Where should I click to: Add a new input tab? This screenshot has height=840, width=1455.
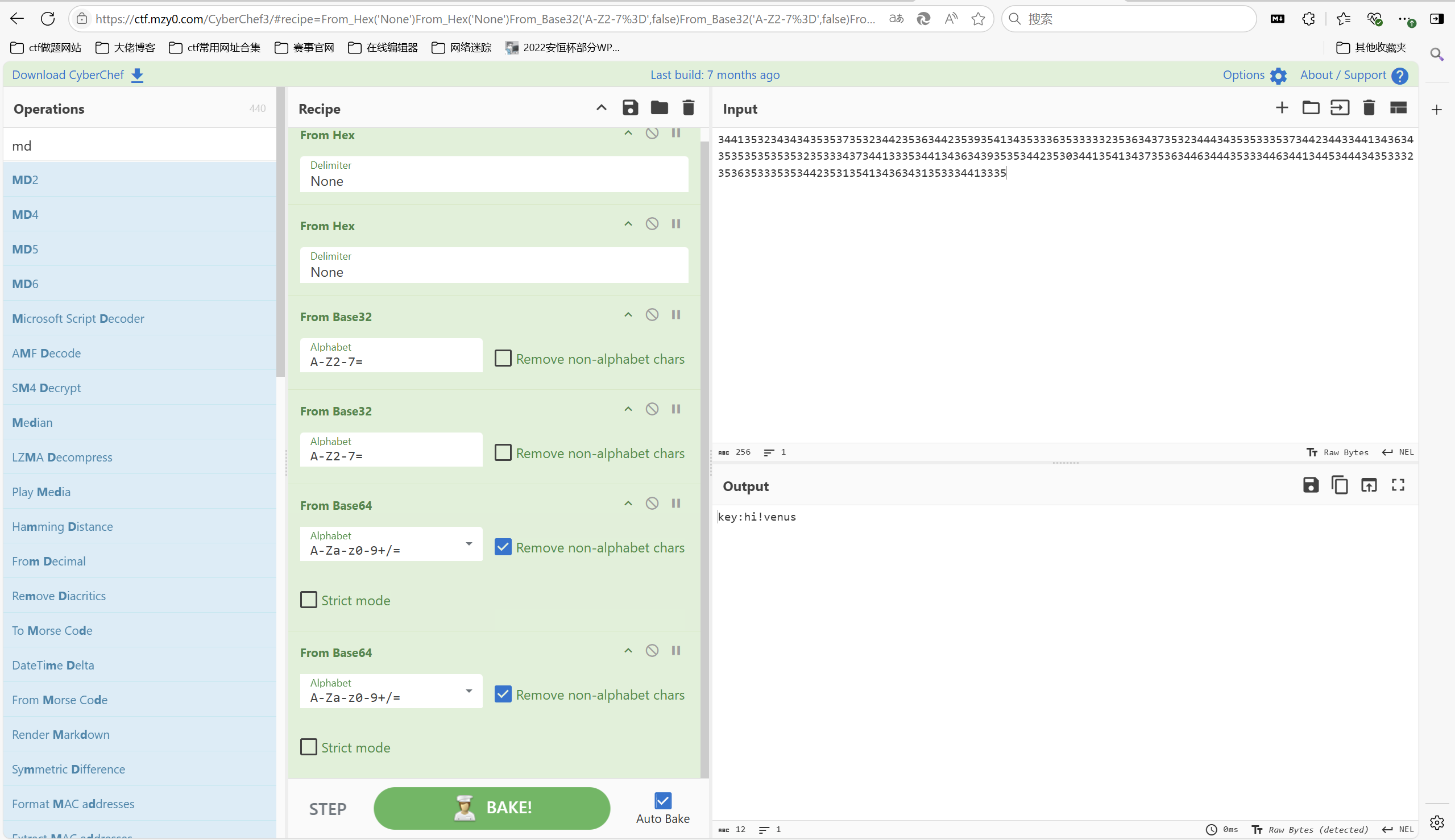click(x=1281, y=108)
